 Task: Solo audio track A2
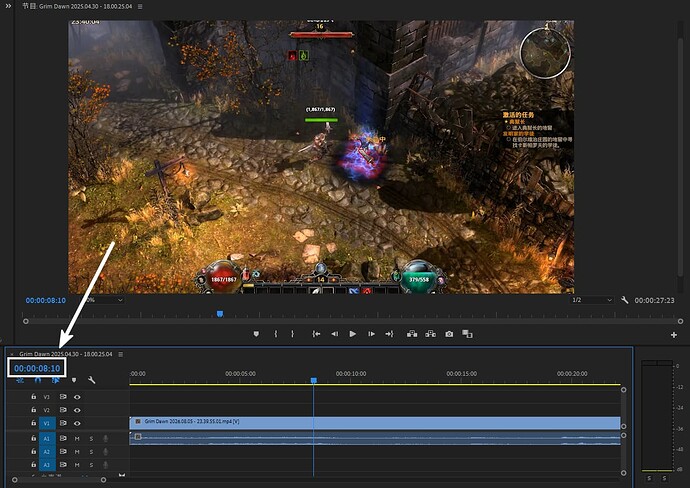click(x=92, y=452)
